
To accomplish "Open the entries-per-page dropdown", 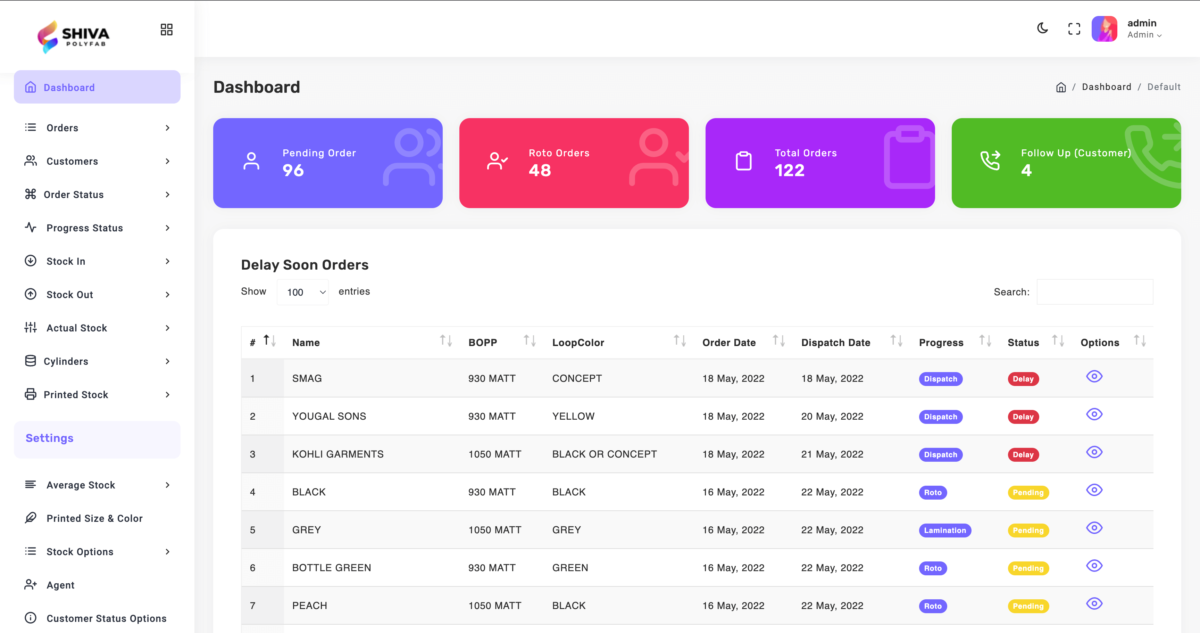I will [303, 292].
